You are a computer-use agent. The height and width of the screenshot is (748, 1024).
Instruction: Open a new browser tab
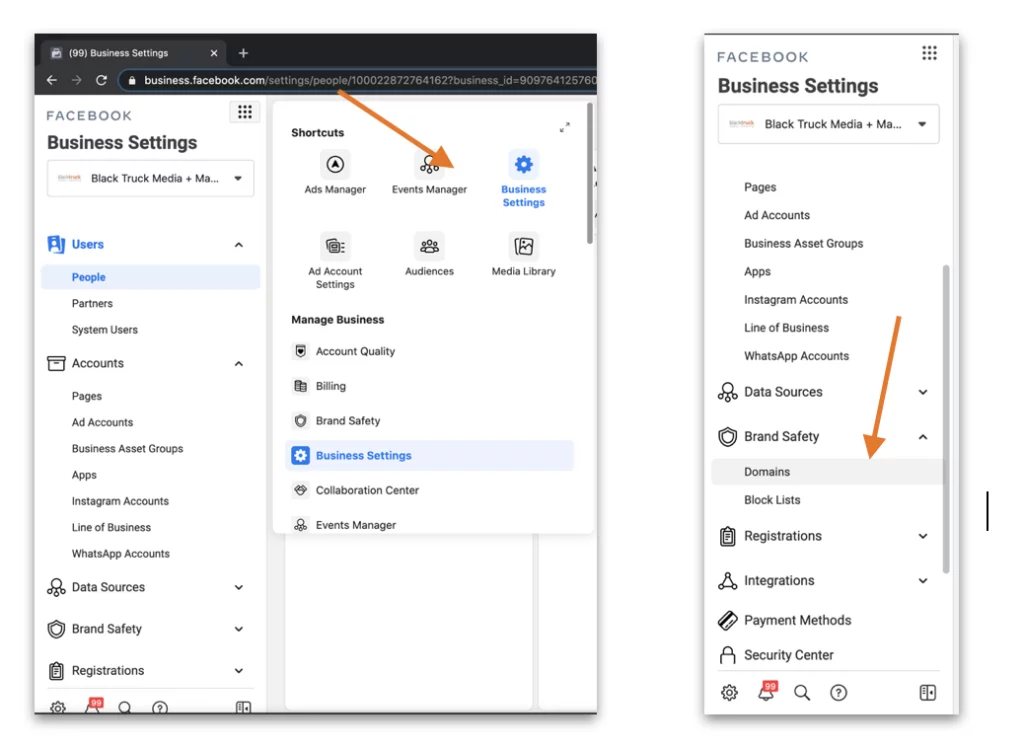(x=243, y=53)
